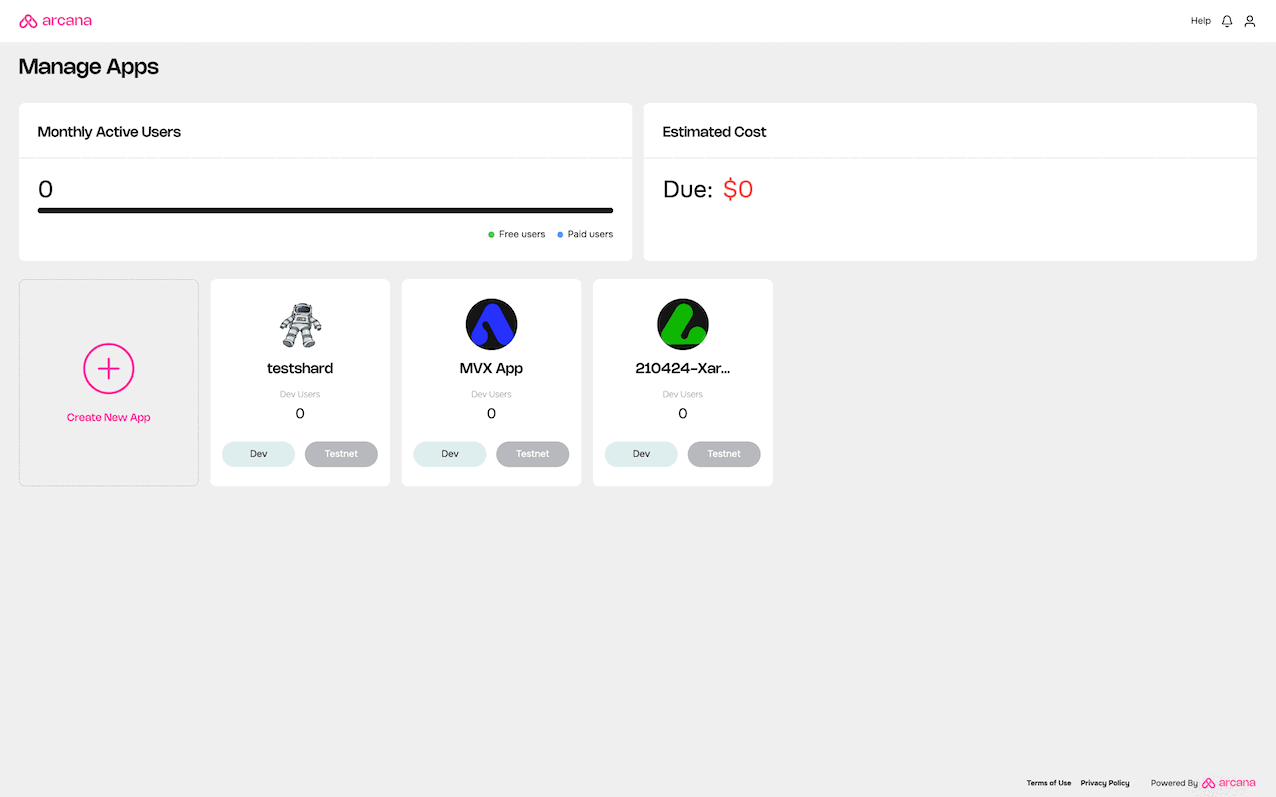Click the footer Arcana logo
The image size is (1276, 797).
(x=1229, y=783)
